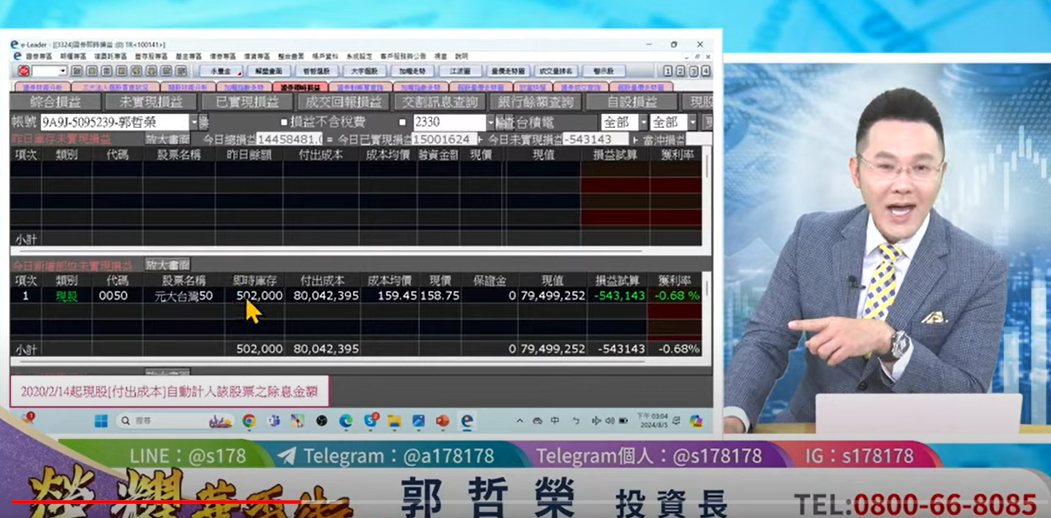The width and height of the screenshot is (1051, 518).
Task: Open Google Chrome from taskbar
Action: tap(249, 422)
